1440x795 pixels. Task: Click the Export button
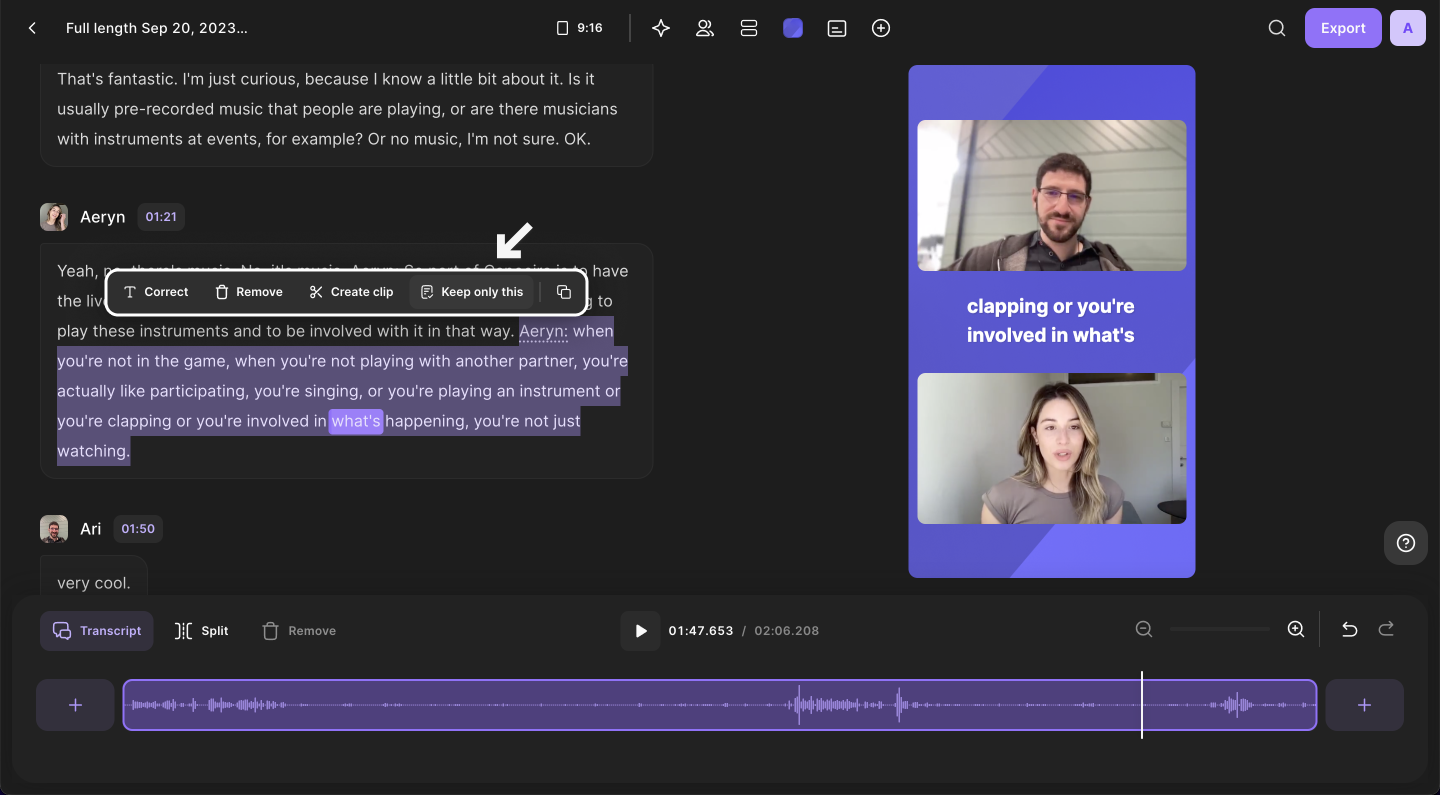pyautogui.click(x=1343, y=28)
